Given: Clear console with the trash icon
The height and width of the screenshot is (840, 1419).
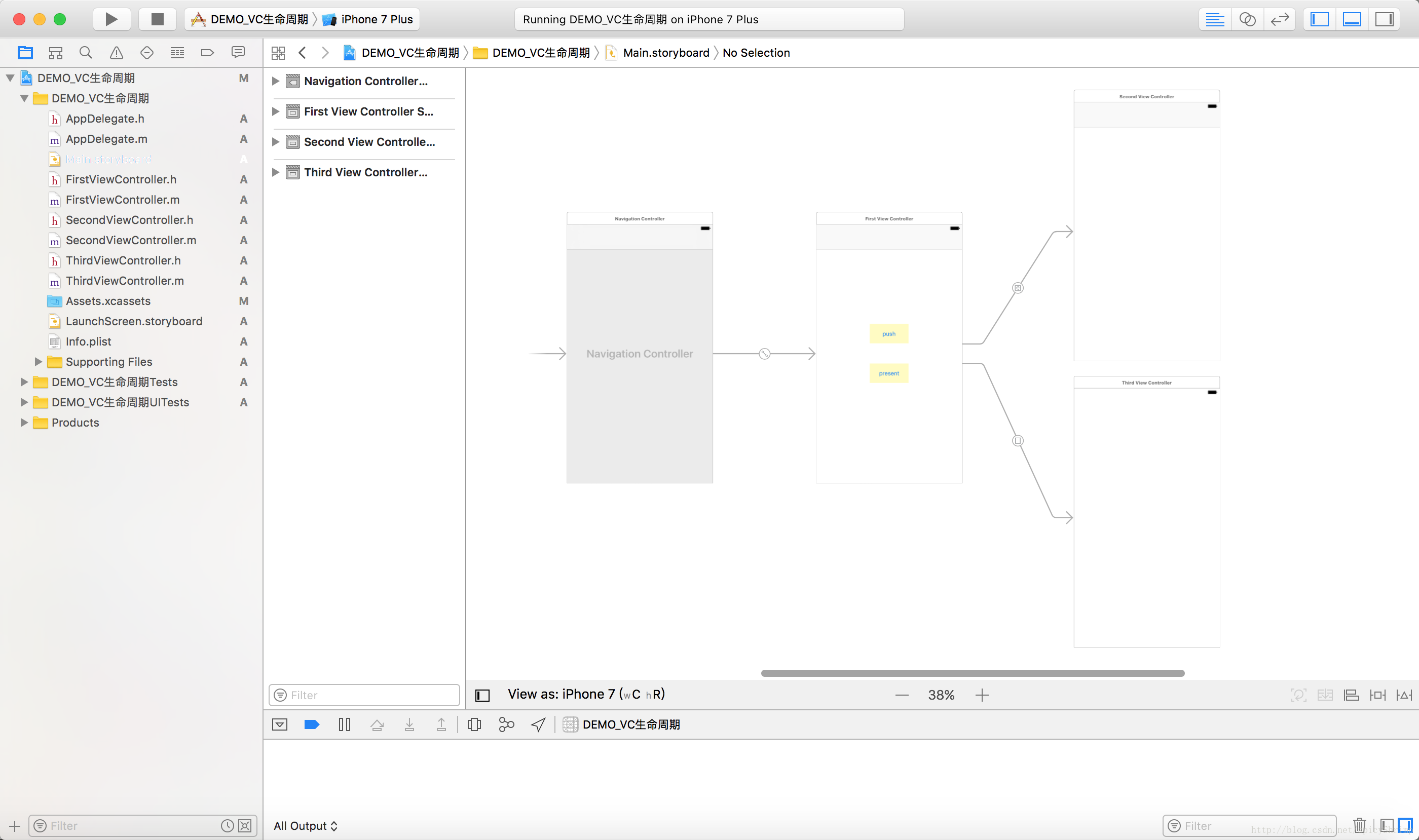Looking at the screenshot, I should coord(1359,825).
